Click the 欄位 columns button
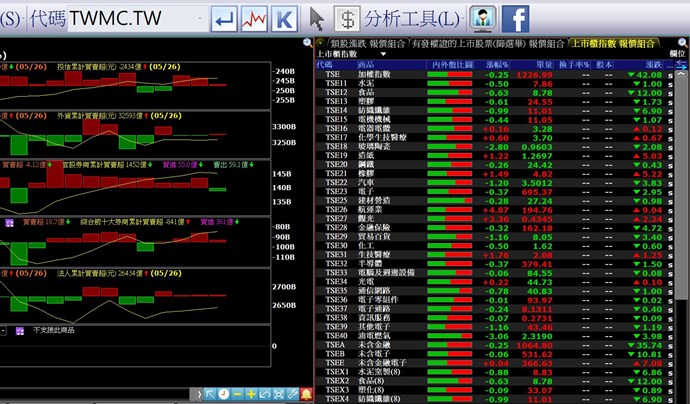The width and height of the screenshot is (690, 404). (677, 54)
